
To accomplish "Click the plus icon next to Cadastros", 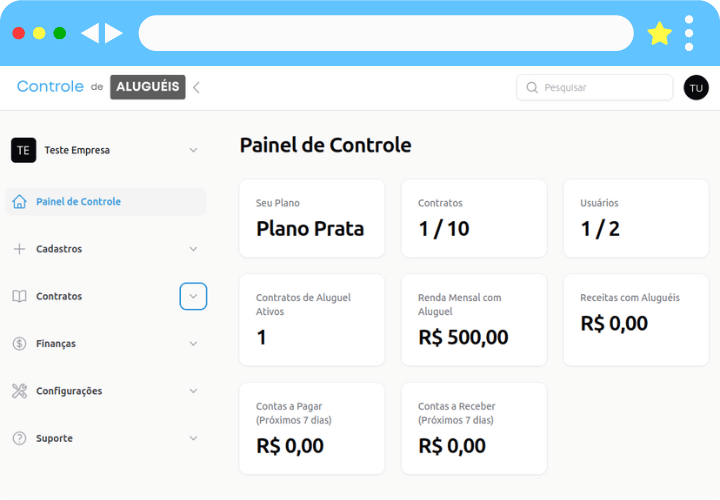I will pyautogui.click(x=19, y=249).
